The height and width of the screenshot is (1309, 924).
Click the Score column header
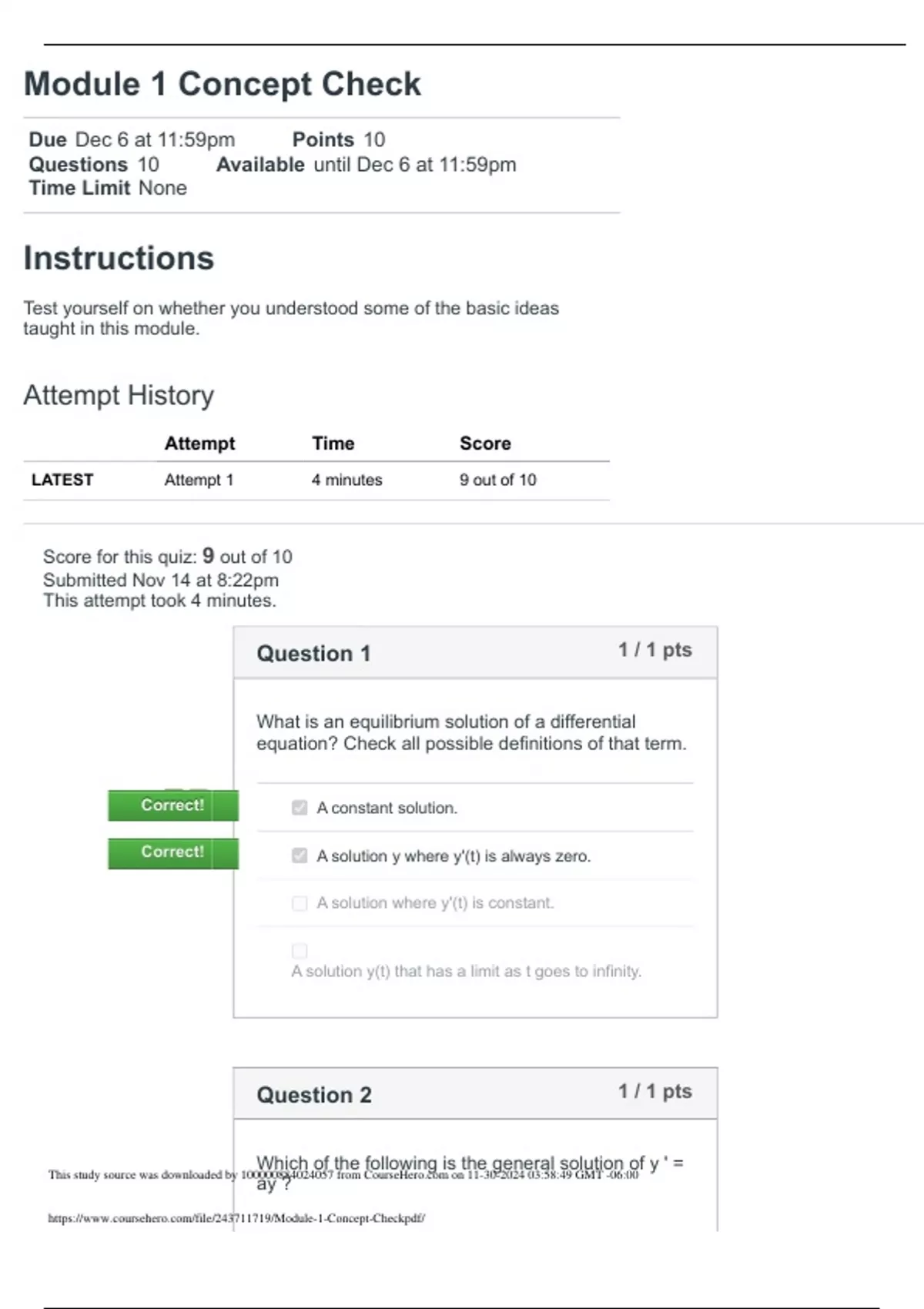[485, 444]
